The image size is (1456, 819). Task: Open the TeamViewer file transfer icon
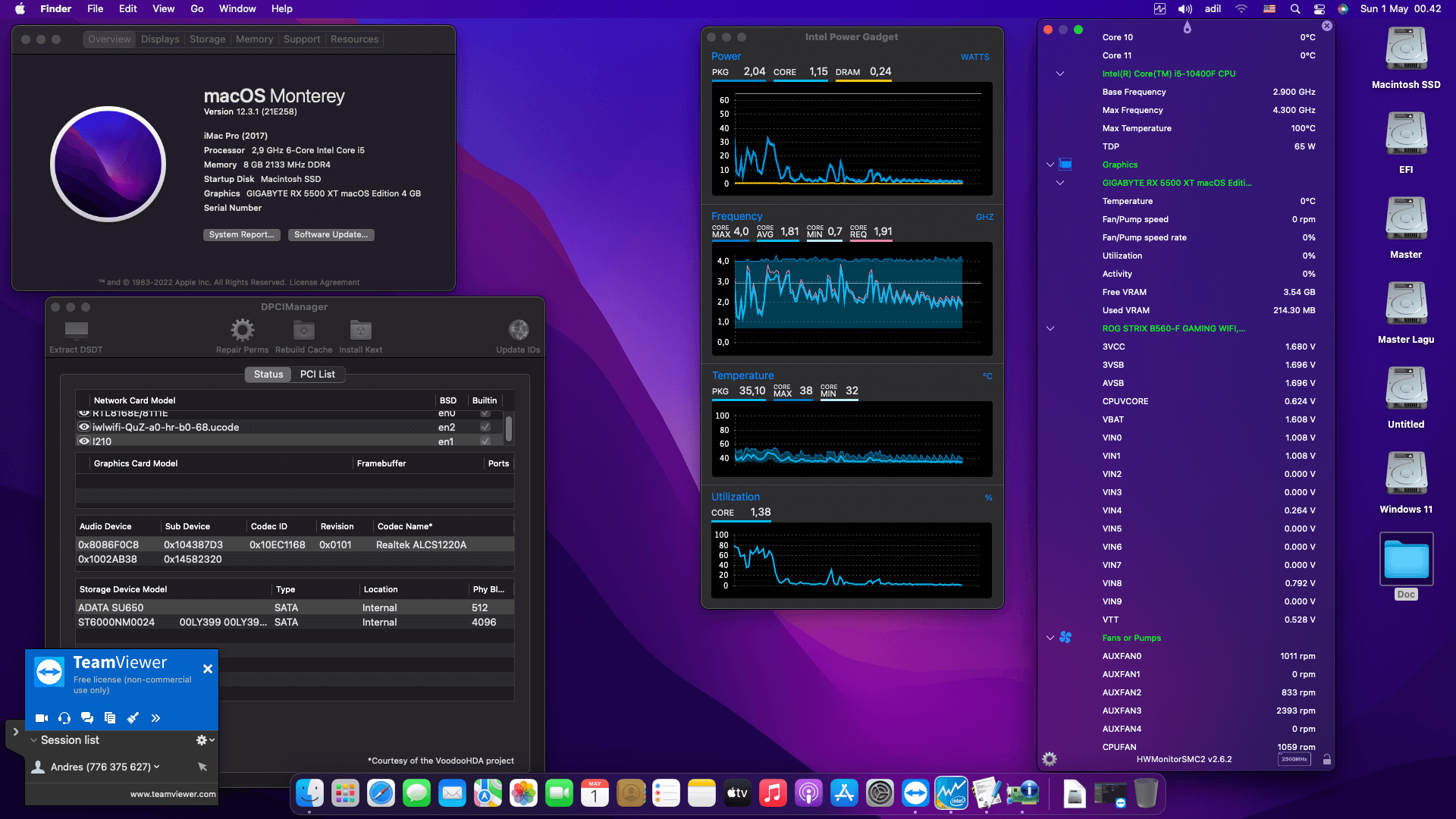[x=110, y=718]
